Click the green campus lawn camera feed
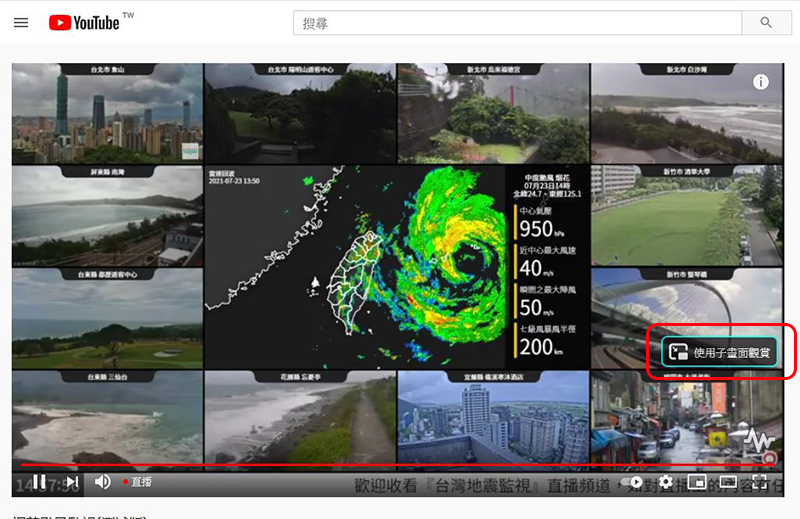This screenshot has width=800, height=519. 686,215
